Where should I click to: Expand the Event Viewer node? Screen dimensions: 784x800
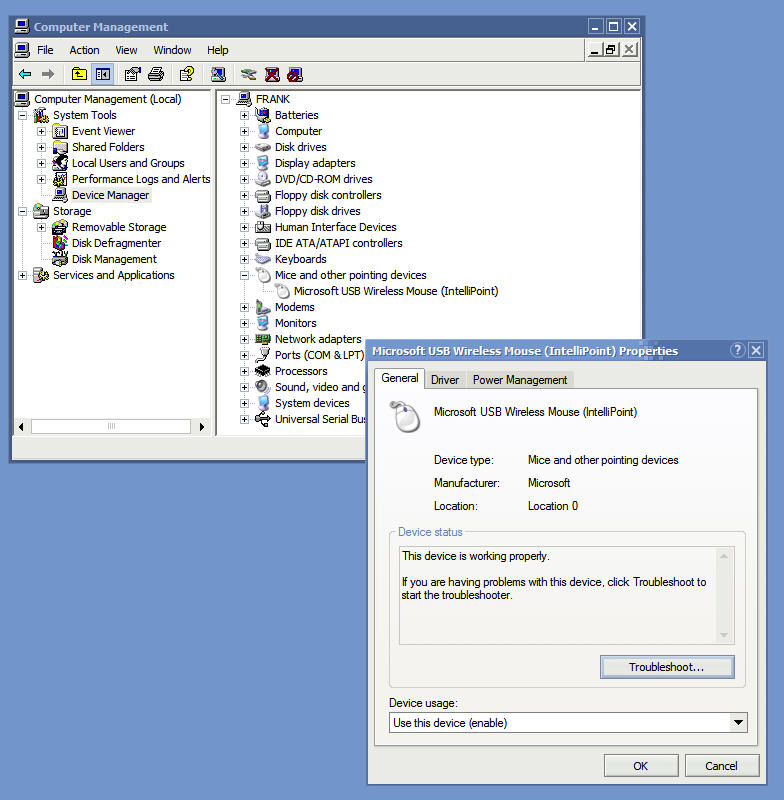pyautogui.click(x=41, y=131)
